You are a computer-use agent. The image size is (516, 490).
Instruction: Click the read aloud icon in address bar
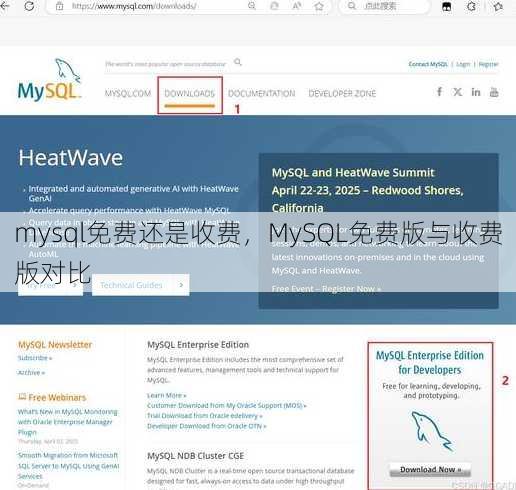(297, 6)
